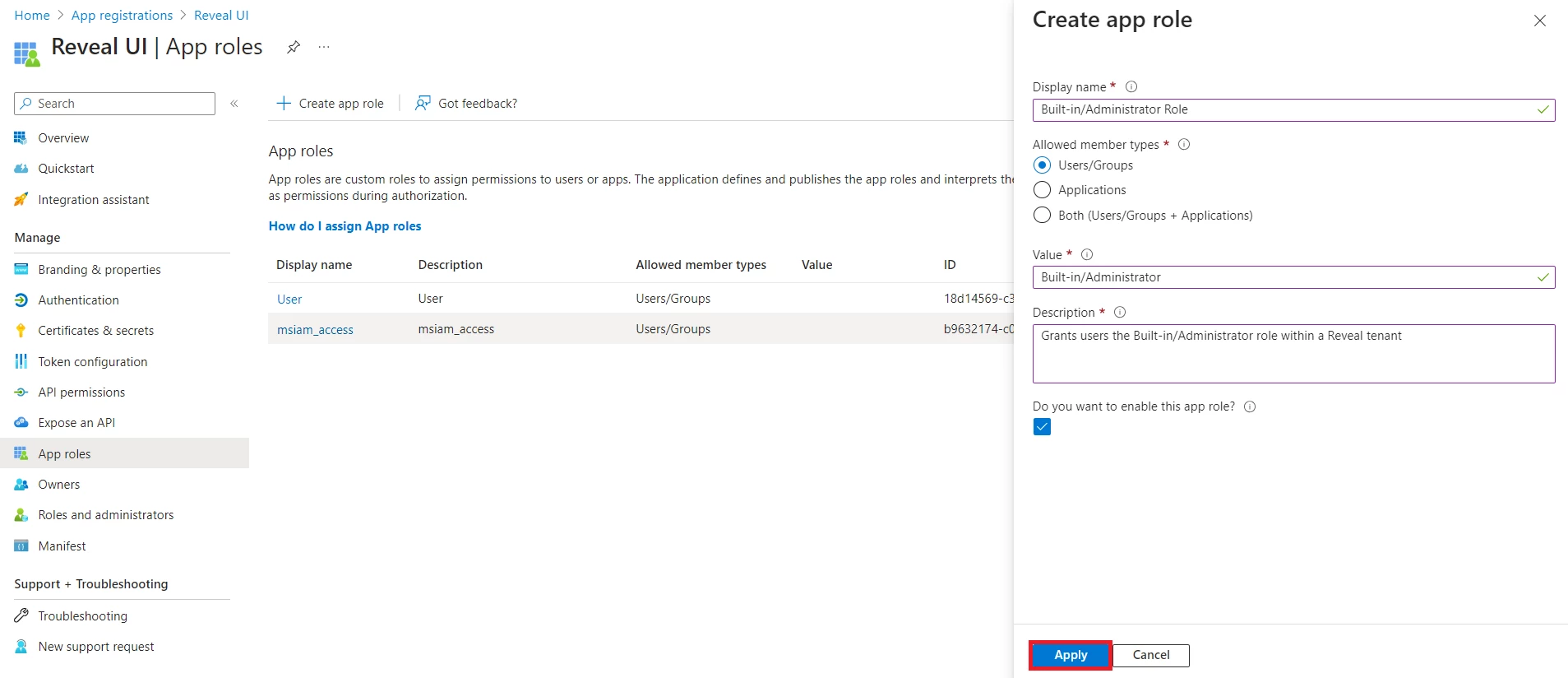Open the How do I assign App roles link

pyautogui.click(x=345, y=226)
